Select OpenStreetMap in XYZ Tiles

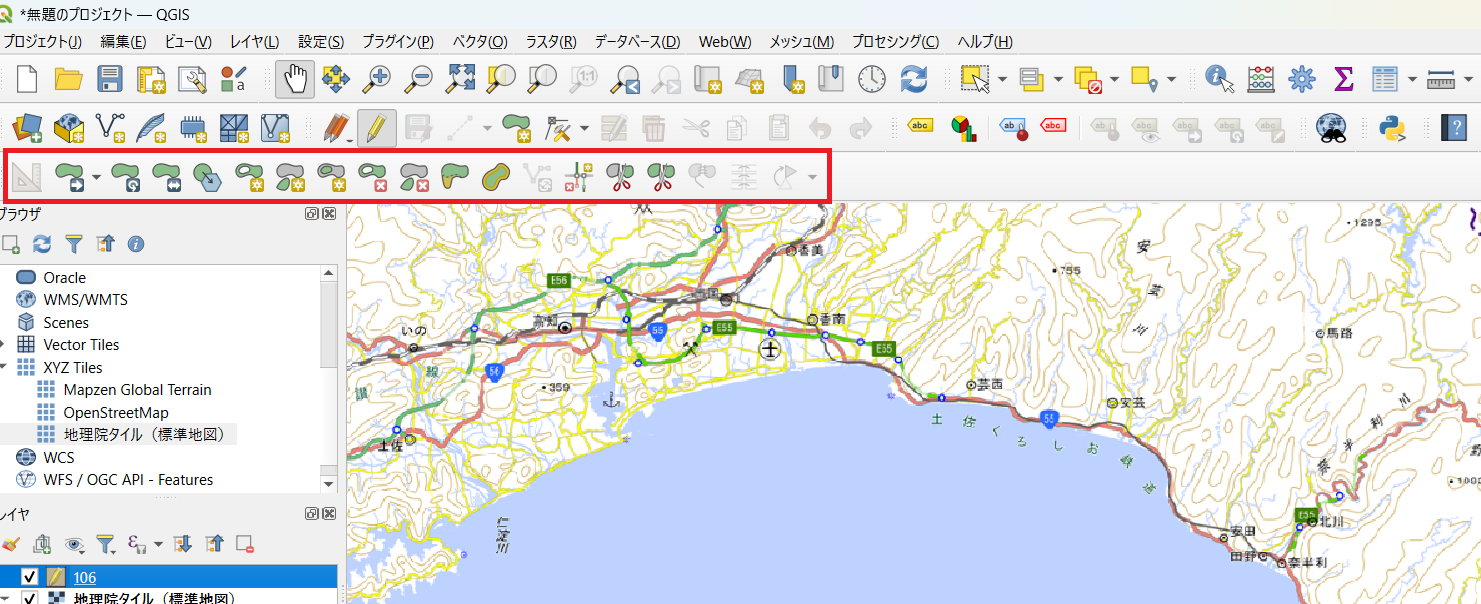coord(115,412)
